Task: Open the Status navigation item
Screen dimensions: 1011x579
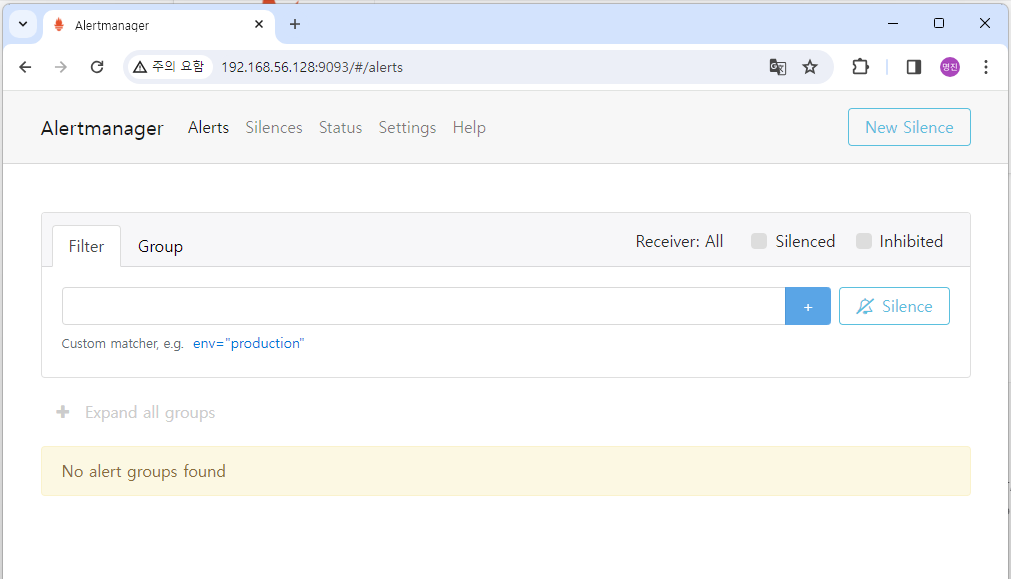Action: click(x=340, y=128)
